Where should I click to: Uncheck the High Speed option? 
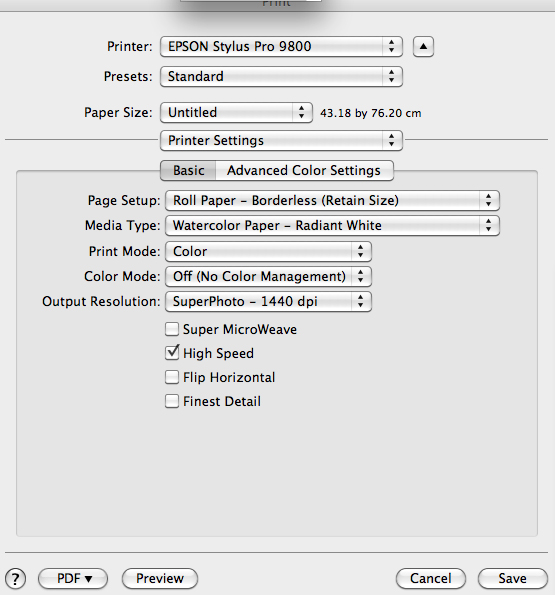[172, 353]
